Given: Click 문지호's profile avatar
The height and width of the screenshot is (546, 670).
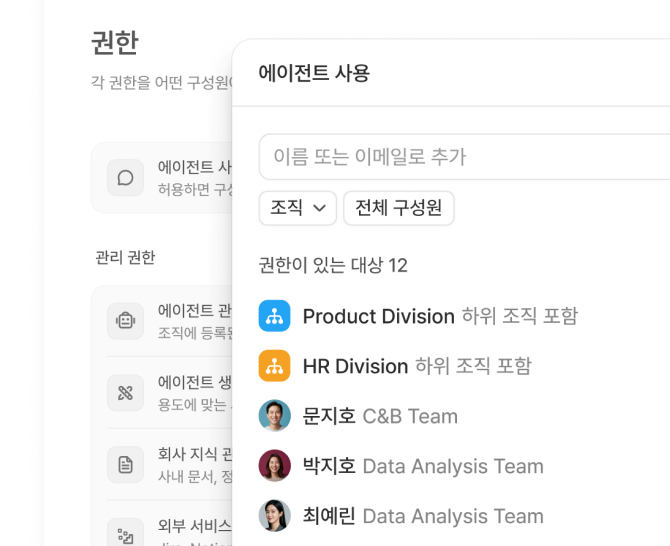Looking at the screenshot, I should pyautogui.click(x=274, y=416).
